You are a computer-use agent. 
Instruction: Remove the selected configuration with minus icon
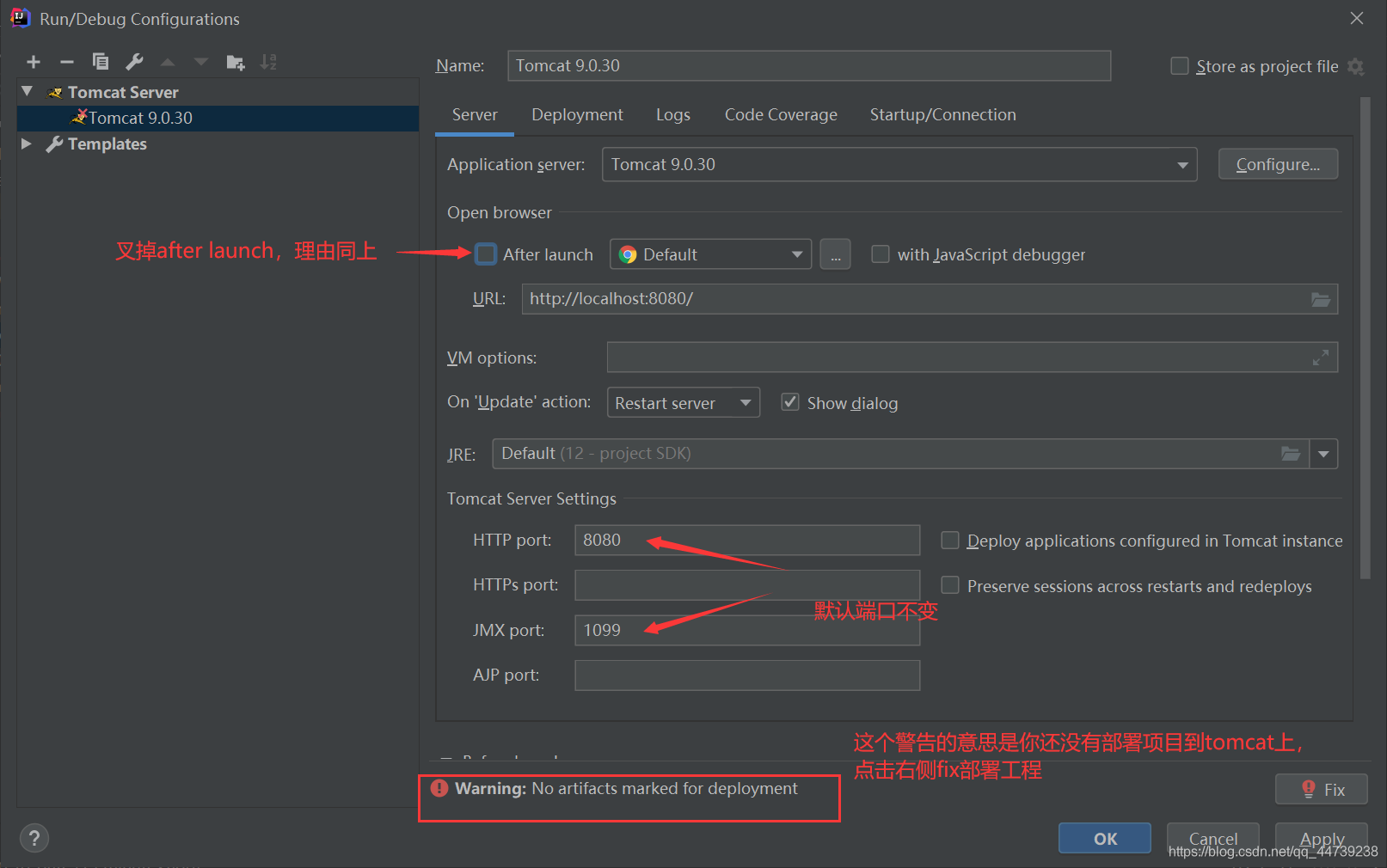tap(67, 62)
